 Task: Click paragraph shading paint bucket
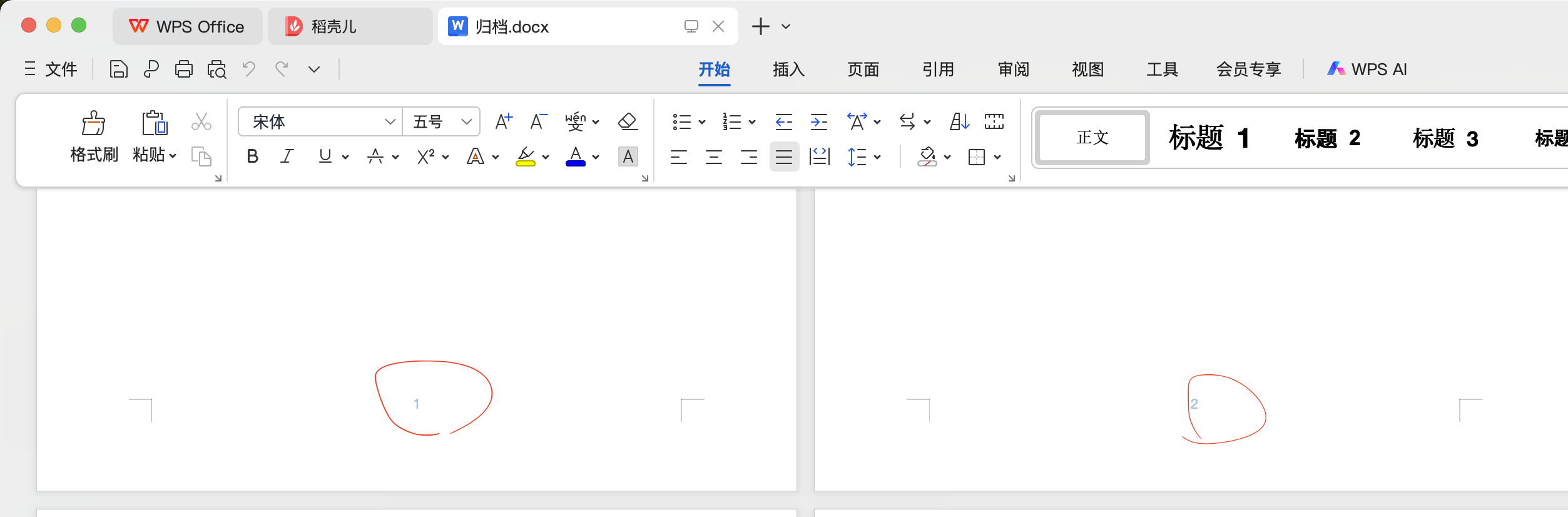coord(927,156)
